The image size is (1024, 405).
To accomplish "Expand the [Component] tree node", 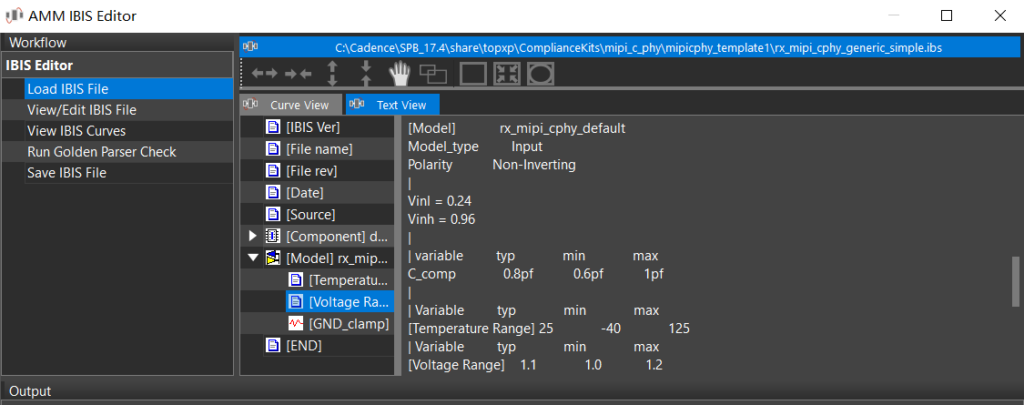I will coord(252,236).
